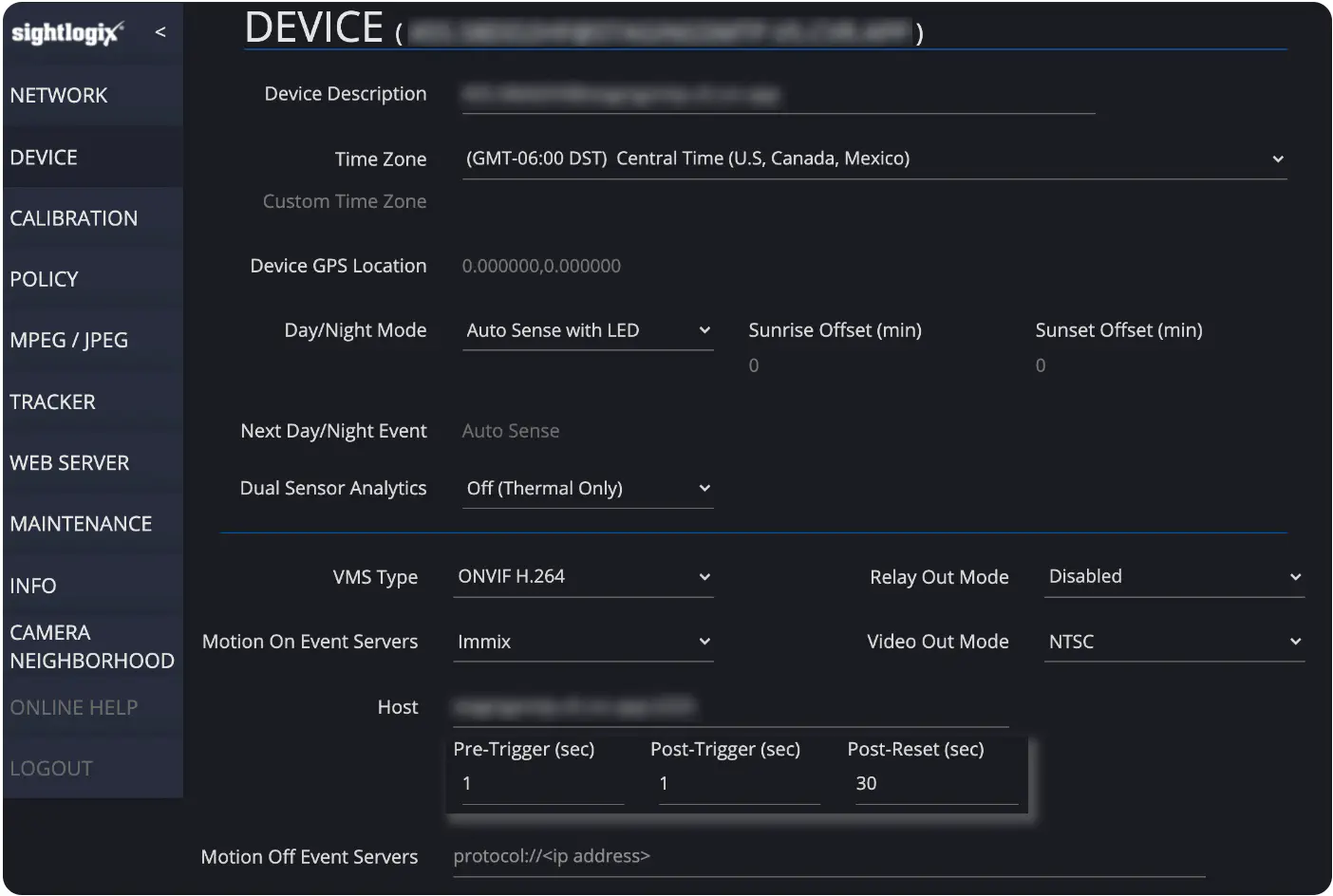This screenshot has height=896, width=1333.
Task: Click the Next Day/Night Event value
Action: pyautogui.click(x=511, y=431)
